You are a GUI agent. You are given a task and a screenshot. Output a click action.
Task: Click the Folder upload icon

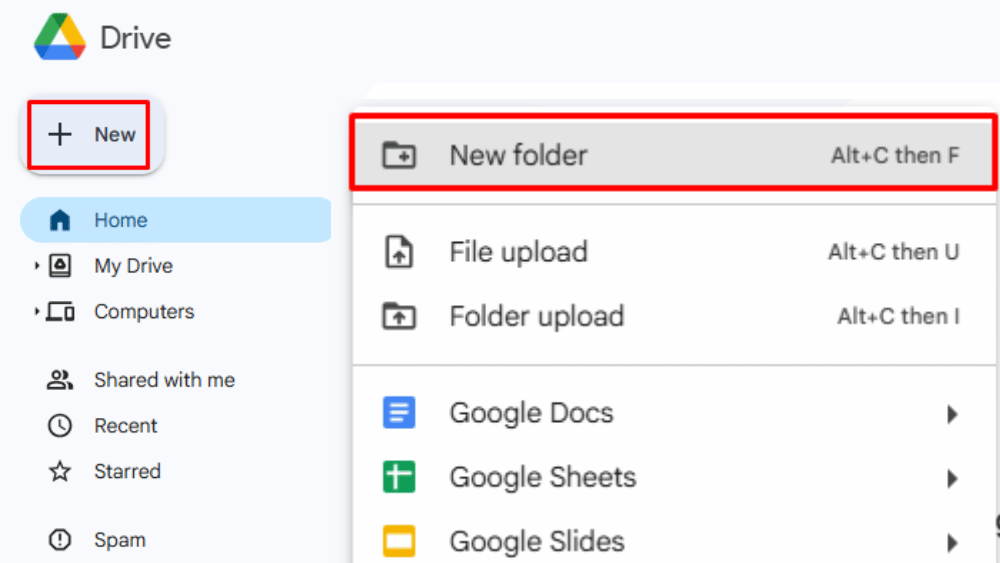399,316
